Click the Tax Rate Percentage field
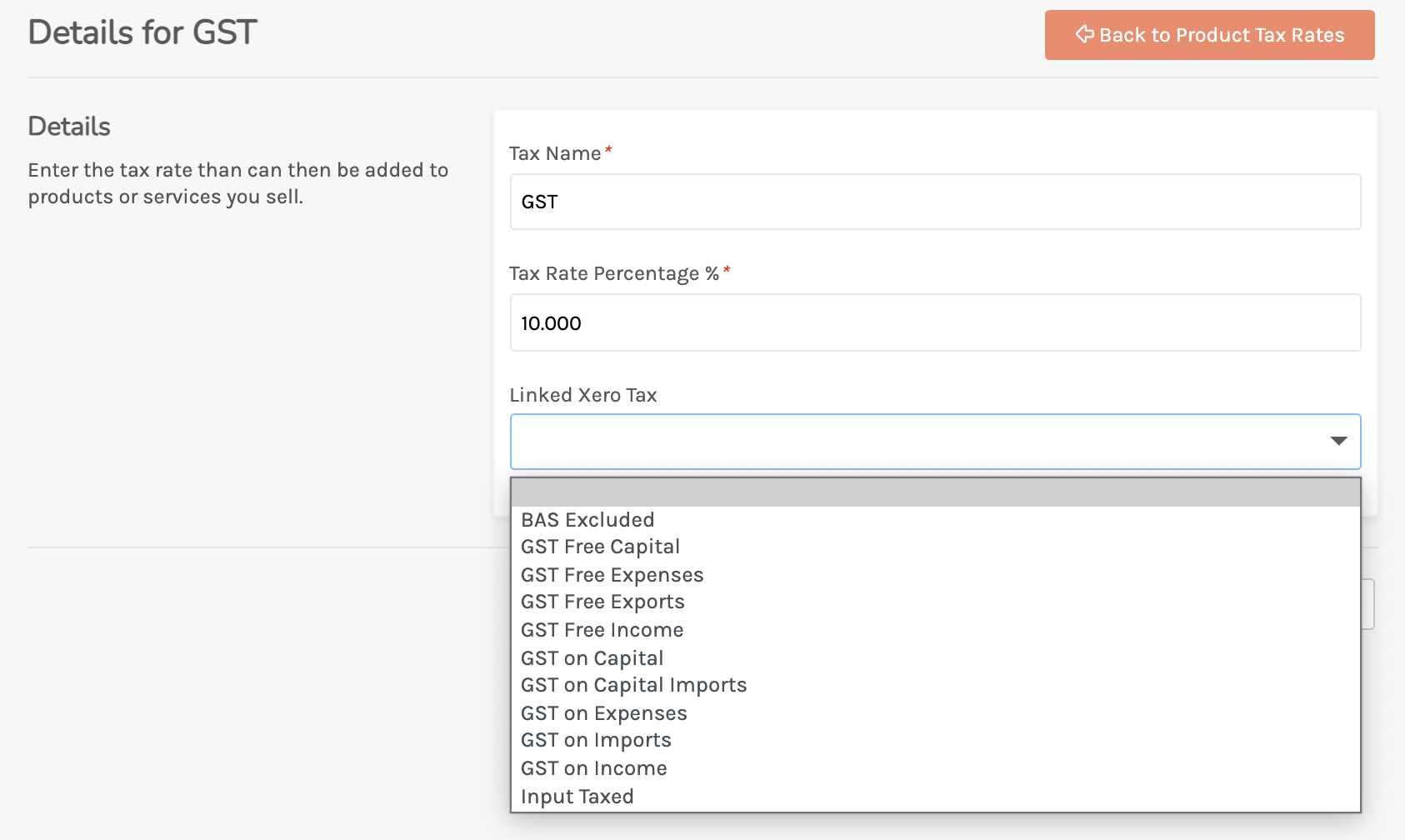The height and width of the screenshot is (840, 1405). pyautogui.click(x=935, y=322)
